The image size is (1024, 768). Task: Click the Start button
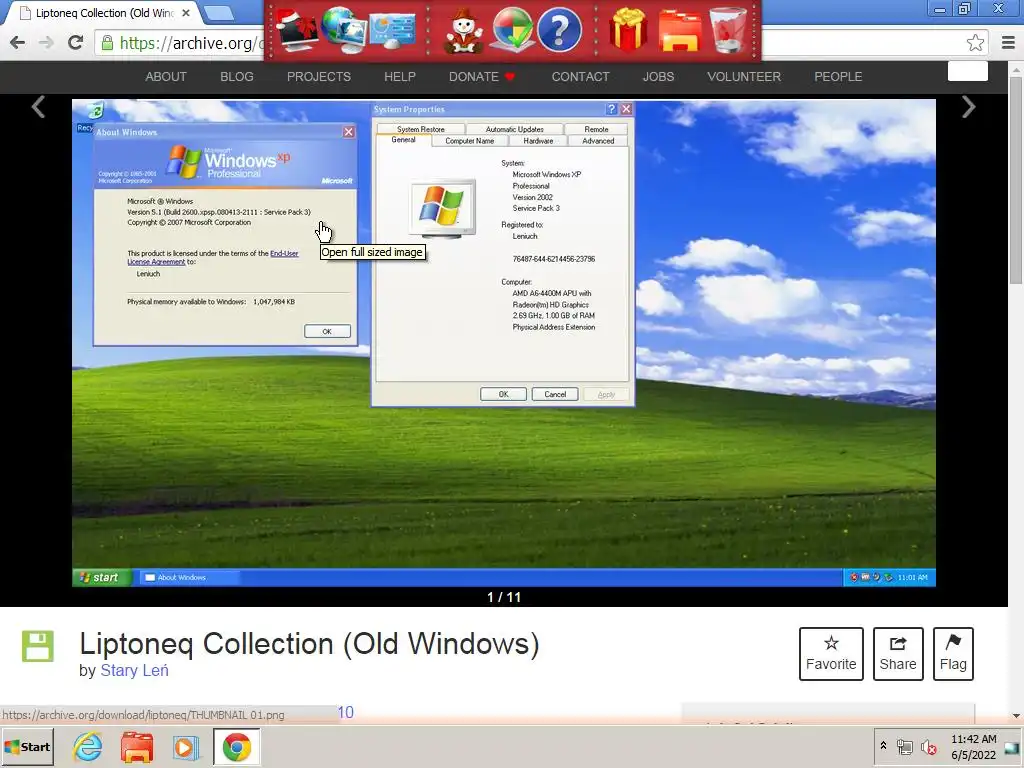[27, 747]
